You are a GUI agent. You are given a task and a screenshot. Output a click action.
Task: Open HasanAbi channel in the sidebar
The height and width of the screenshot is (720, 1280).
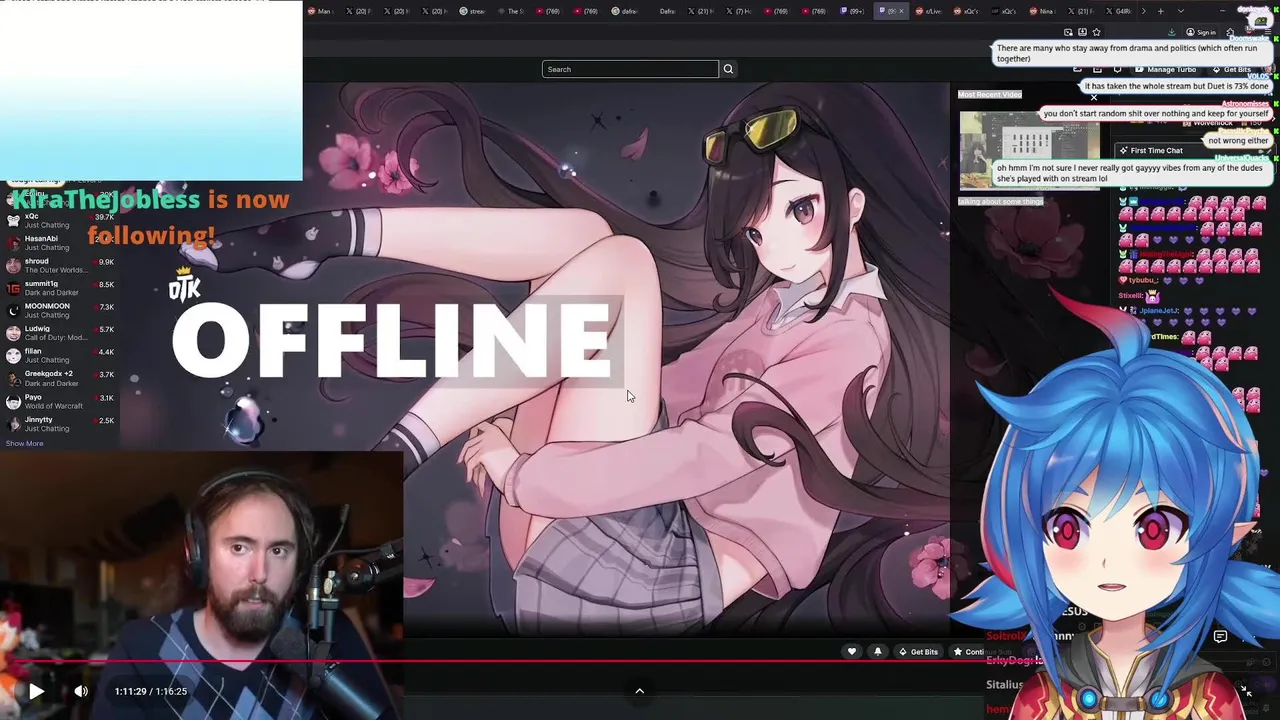pos(60,243)
